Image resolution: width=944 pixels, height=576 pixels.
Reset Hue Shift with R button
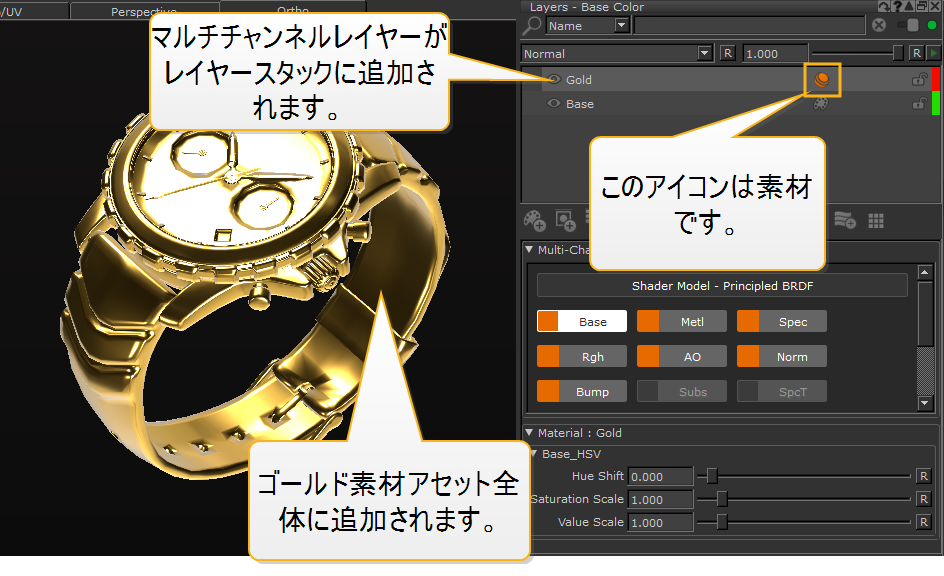point(924,477)
